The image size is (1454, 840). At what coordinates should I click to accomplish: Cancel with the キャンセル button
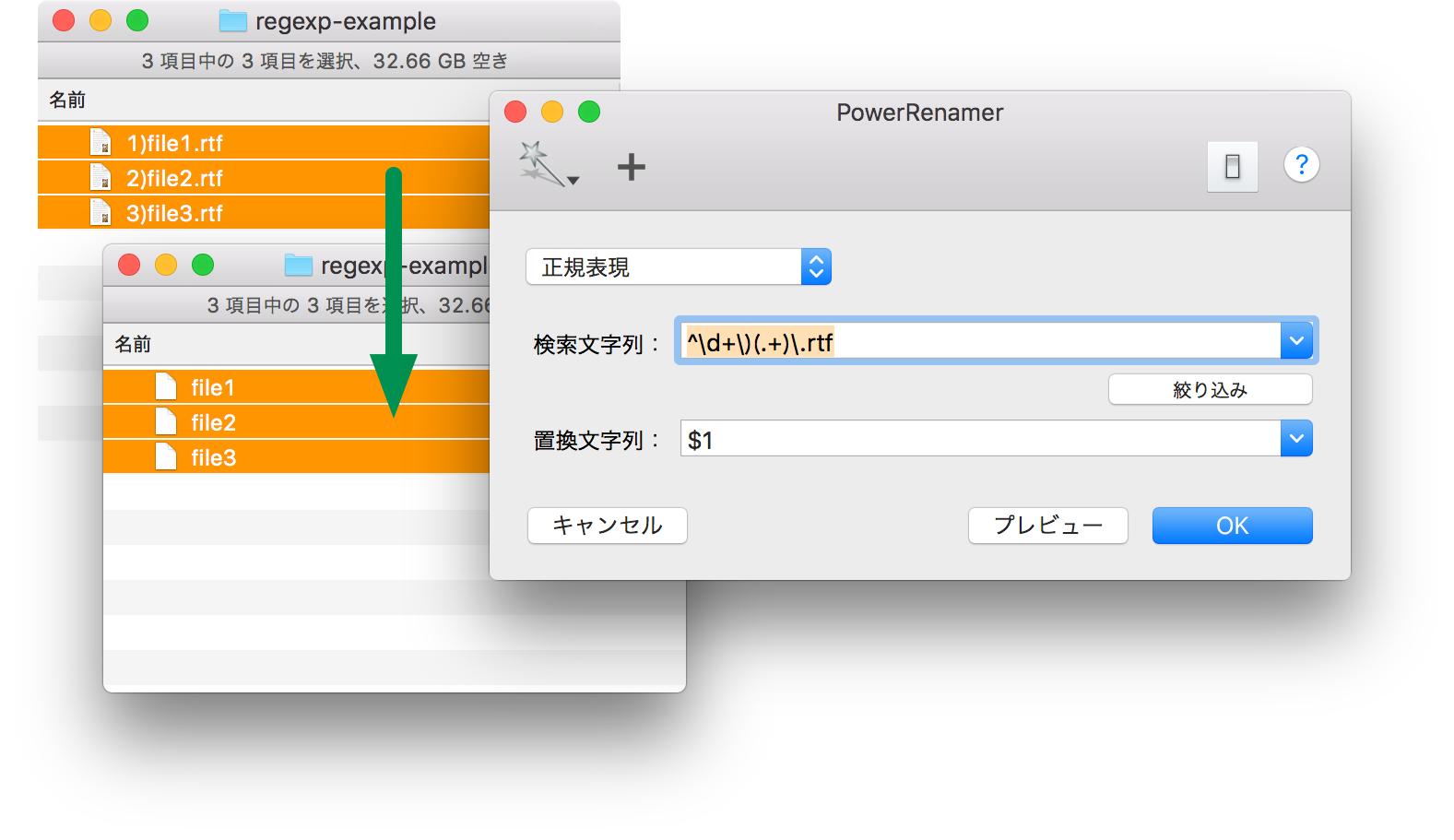607,526
